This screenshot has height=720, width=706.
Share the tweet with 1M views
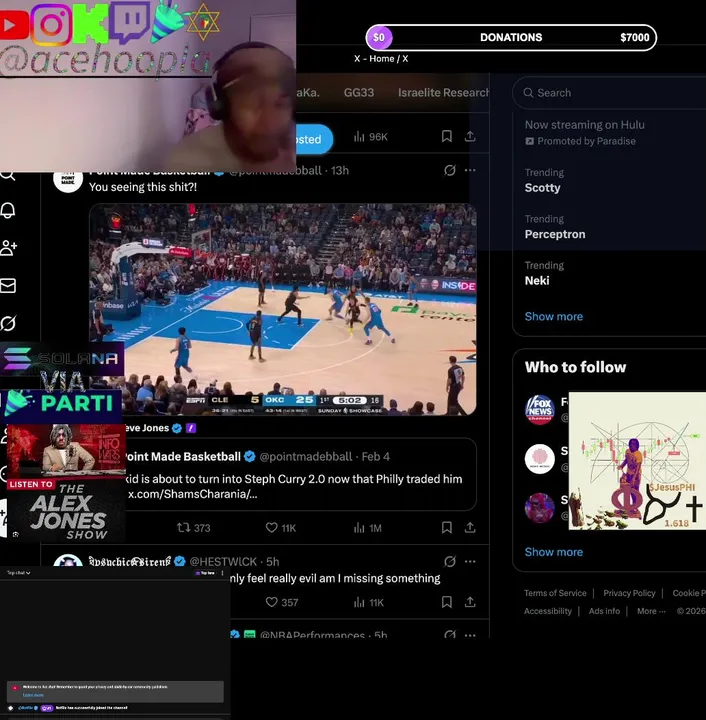pos(470,528)
